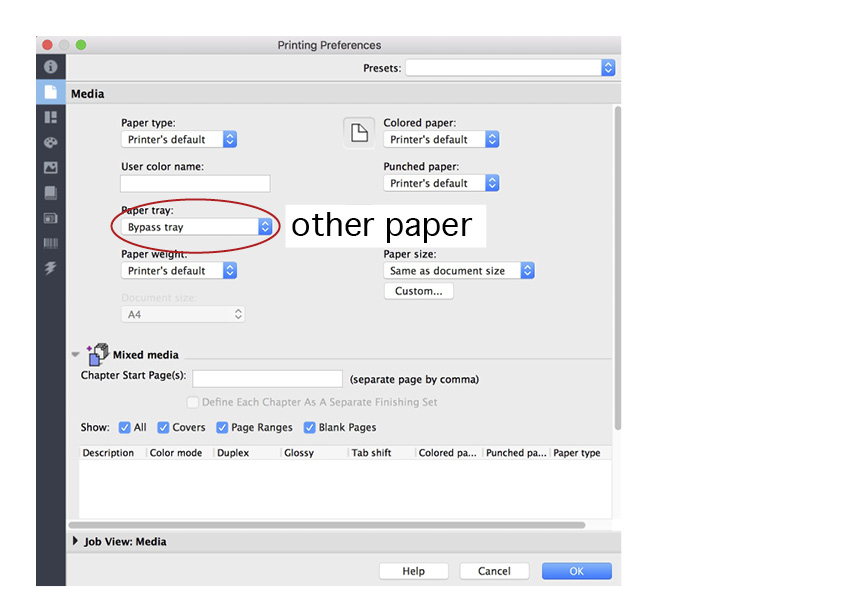Open the booklet sidebar icon
Image resolution: width=842 pixels, height=595 pixels.
click(x=50, y=193)
